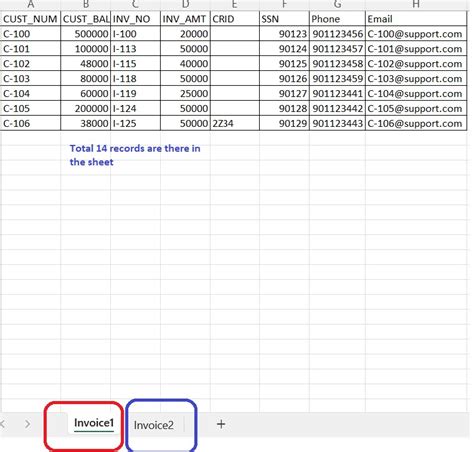Screen dimensions: 474x452
Task: Click the INV_AMT header cell
Action: (x=185, y=19)
